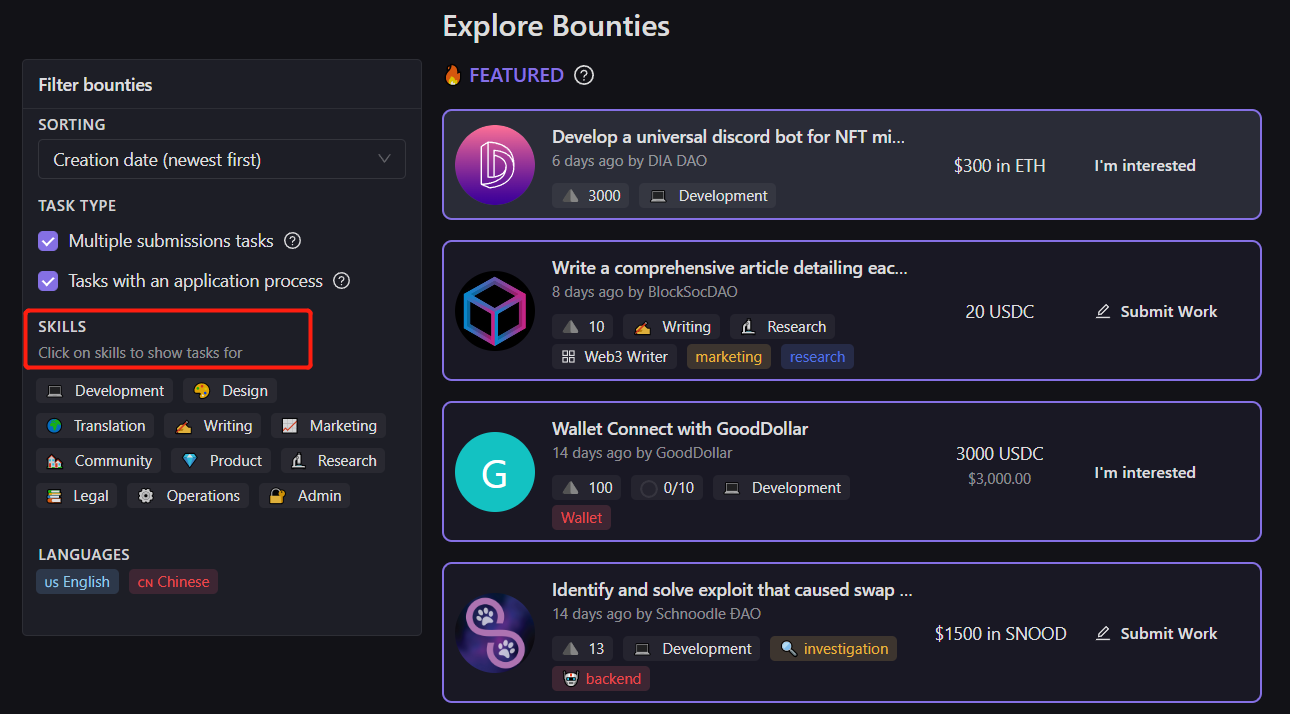Select the Design skill tag
This screenshot has width=1290, height=714.
click(231, 391)
